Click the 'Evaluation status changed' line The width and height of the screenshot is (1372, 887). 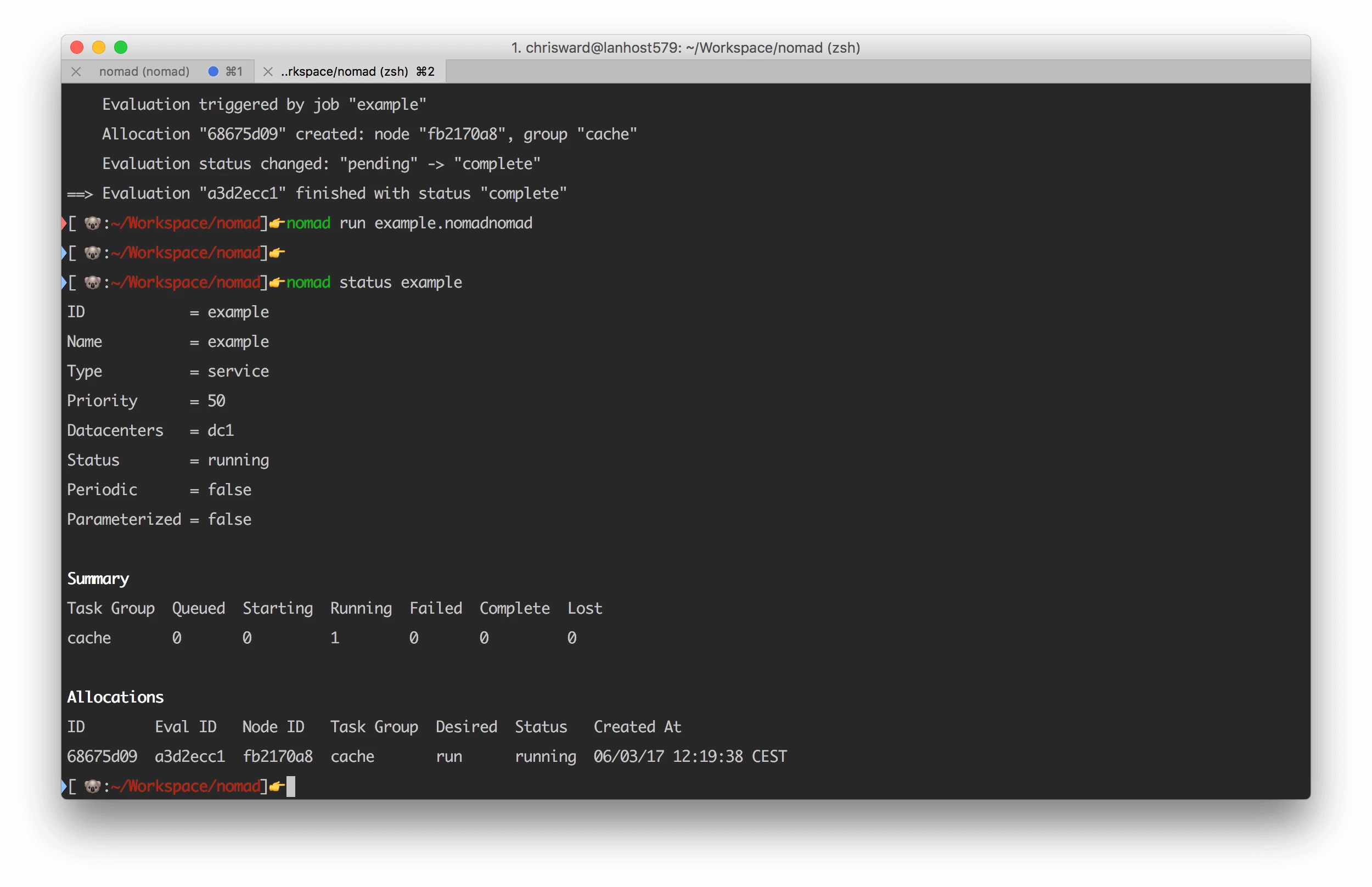(x=321, y=164)
